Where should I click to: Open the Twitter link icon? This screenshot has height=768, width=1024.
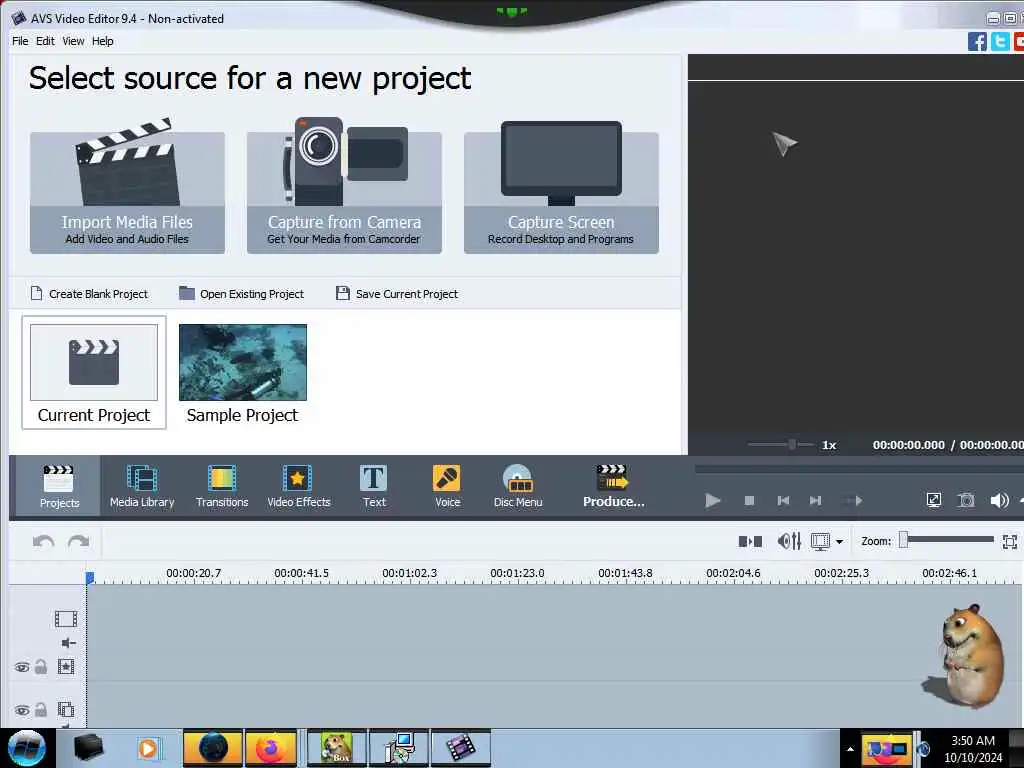1000,41
